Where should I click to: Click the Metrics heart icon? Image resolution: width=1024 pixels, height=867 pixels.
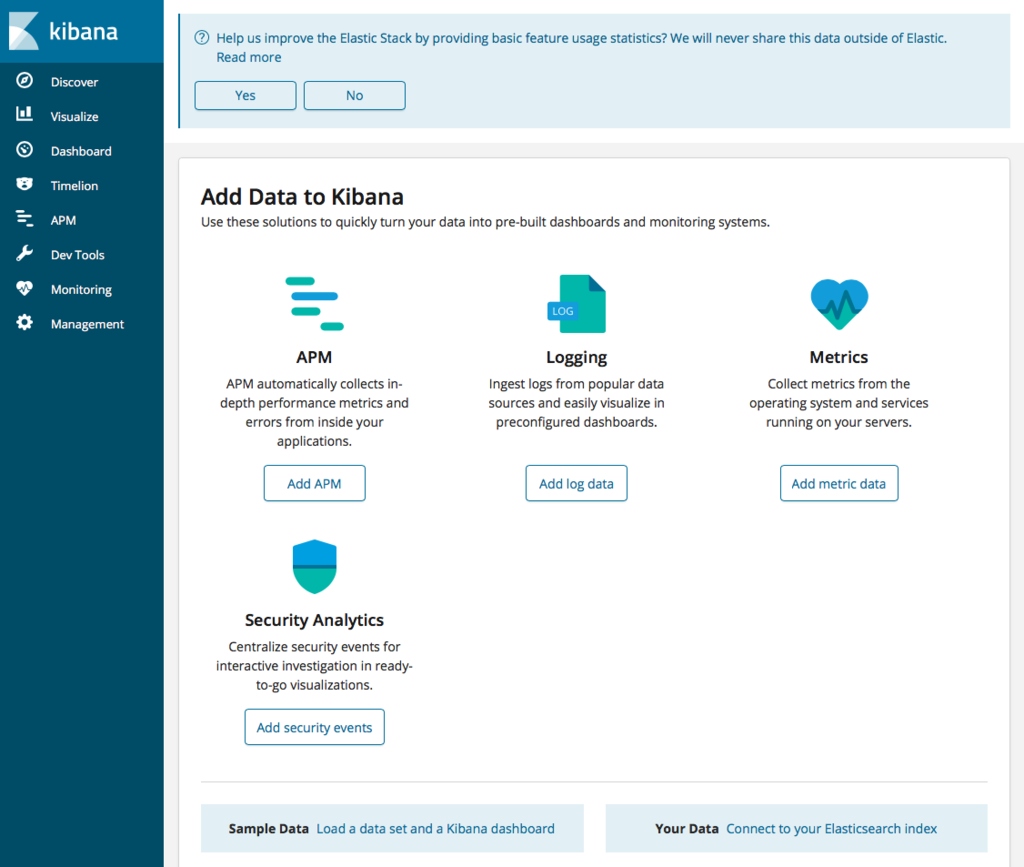click(x=839, y=304)
